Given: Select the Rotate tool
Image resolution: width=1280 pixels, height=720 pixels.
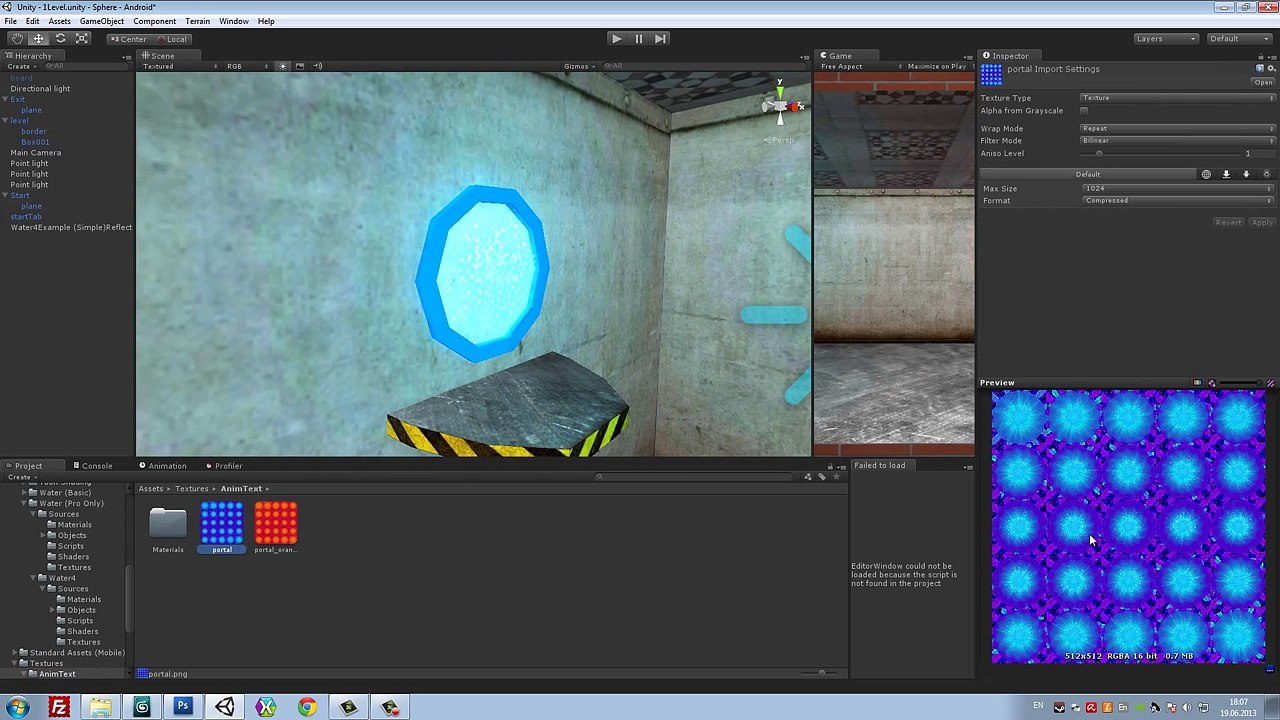Looking at the screenshot, I should [x=60, y=38].
